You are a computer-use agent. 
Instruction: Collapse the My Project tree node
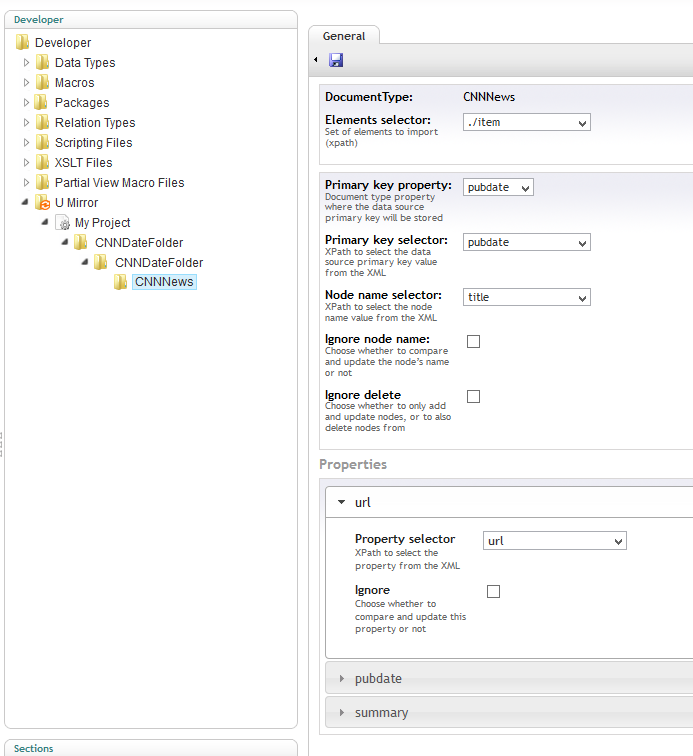[x=45, y=222]
